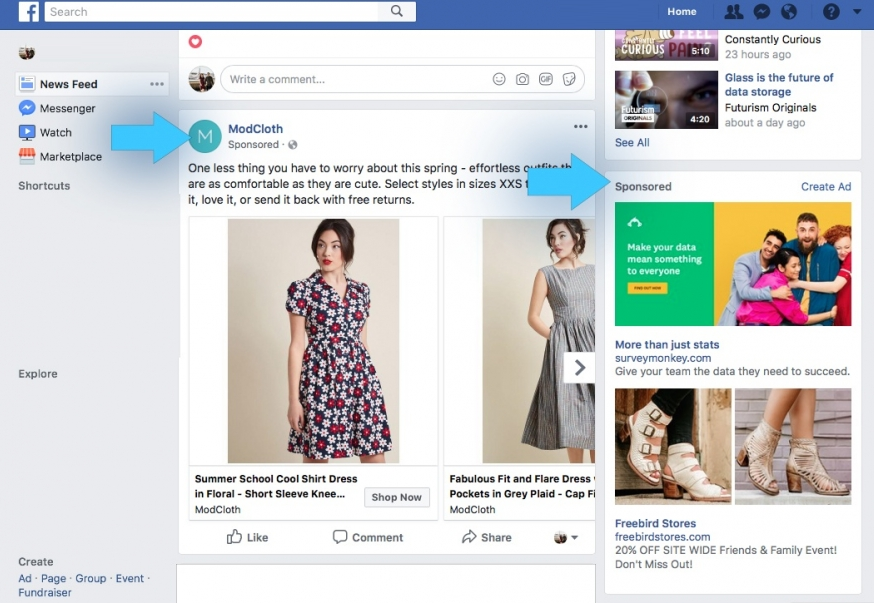Open the ModCloth post options menu
The image size is (874, 603).
point(580,127)
